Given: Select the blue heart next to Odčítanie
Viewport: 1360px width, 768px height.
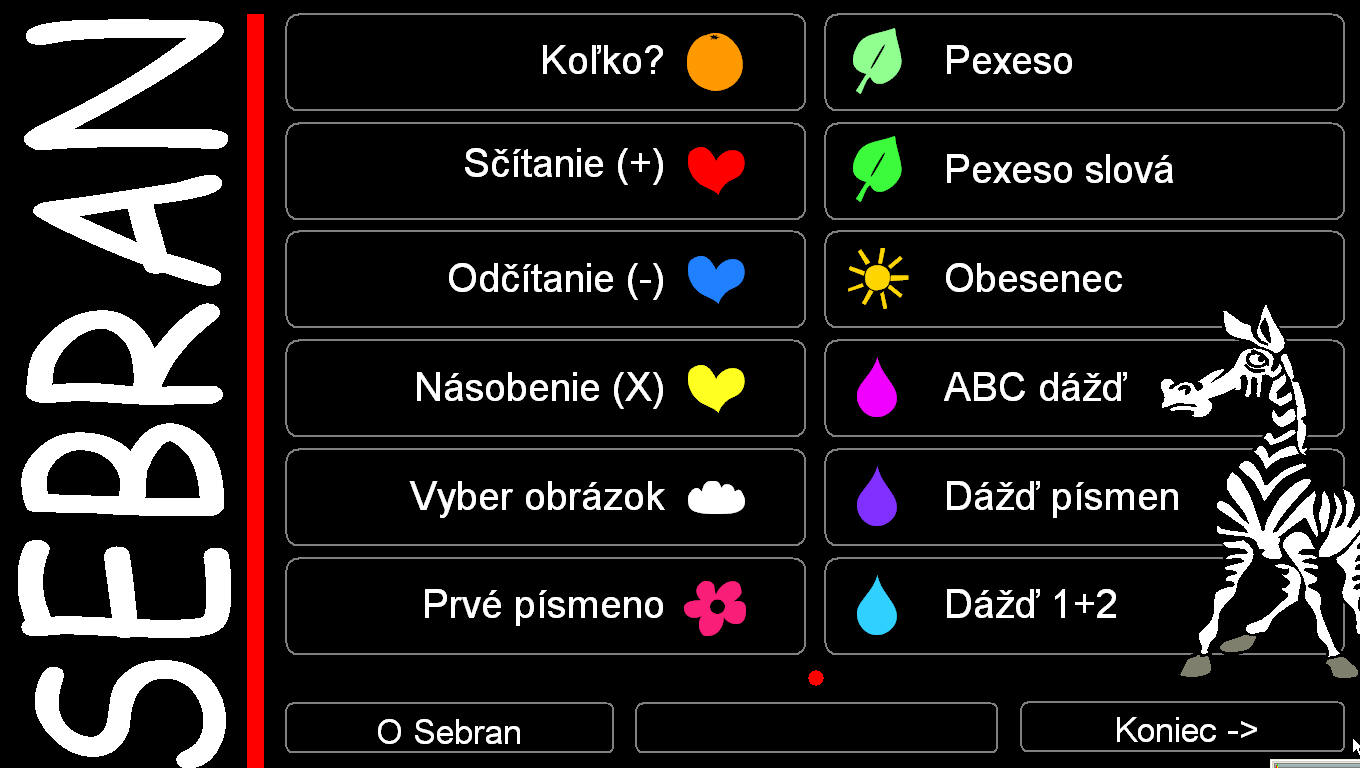Looking at the screenshot, I should (716, 279).
